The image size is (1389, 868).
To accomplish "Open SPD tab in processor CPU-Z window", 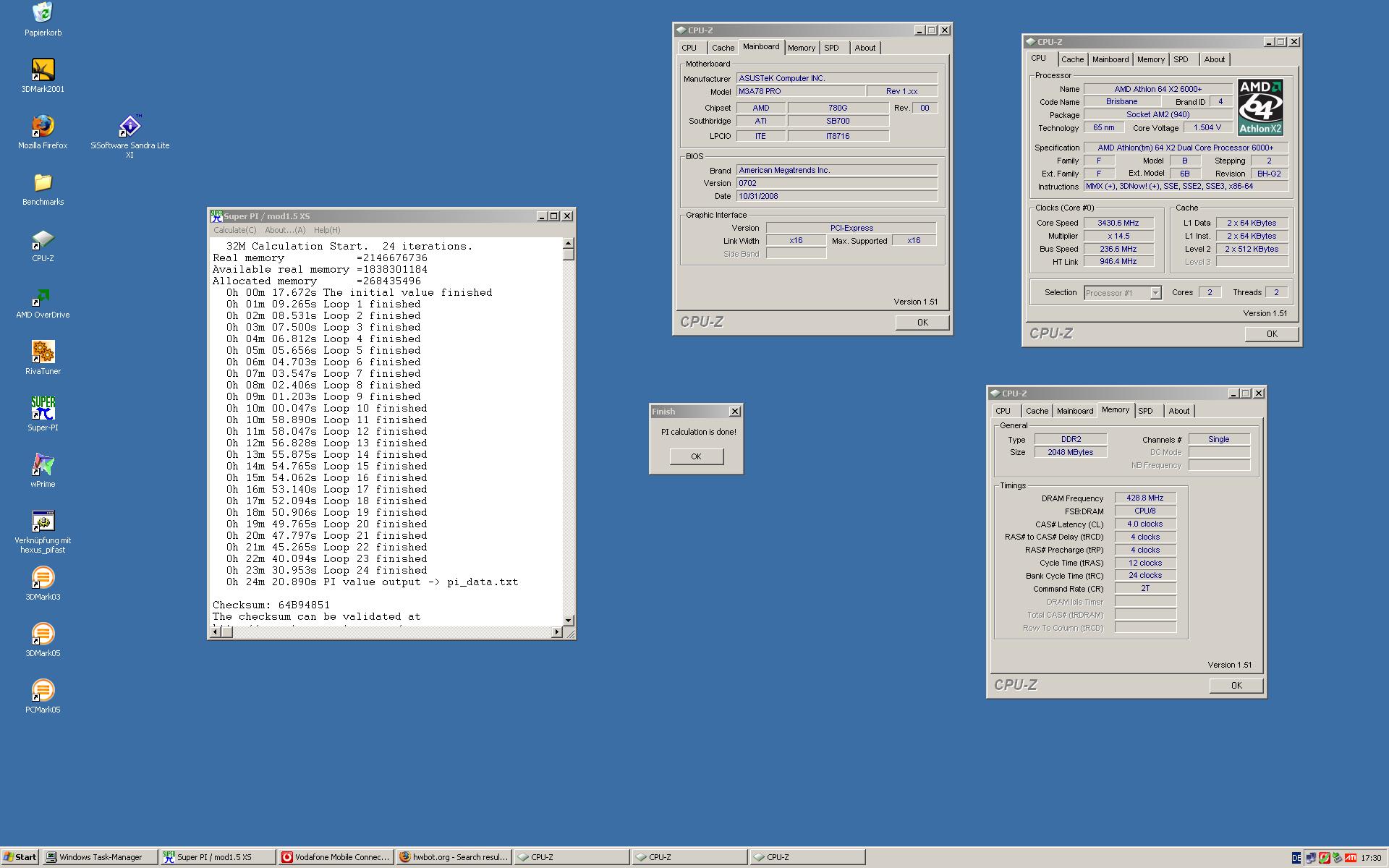I will [1181, 59].
